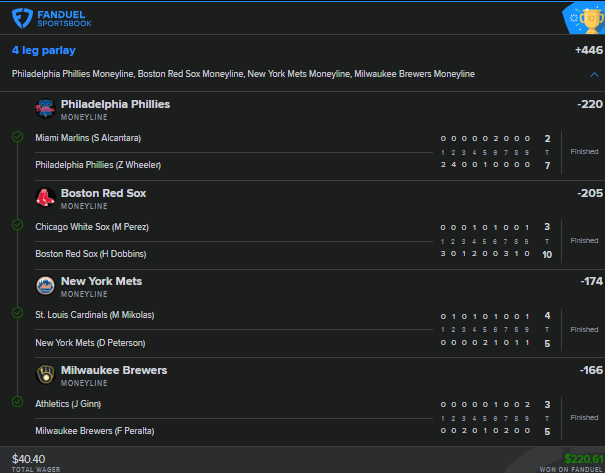
Task: Click the -205 Red Sox odds
Action: point(590,193)
